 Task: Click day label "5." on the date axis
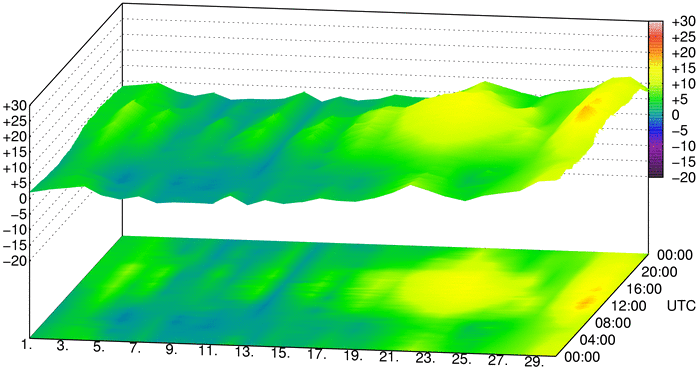click(99, 347)
